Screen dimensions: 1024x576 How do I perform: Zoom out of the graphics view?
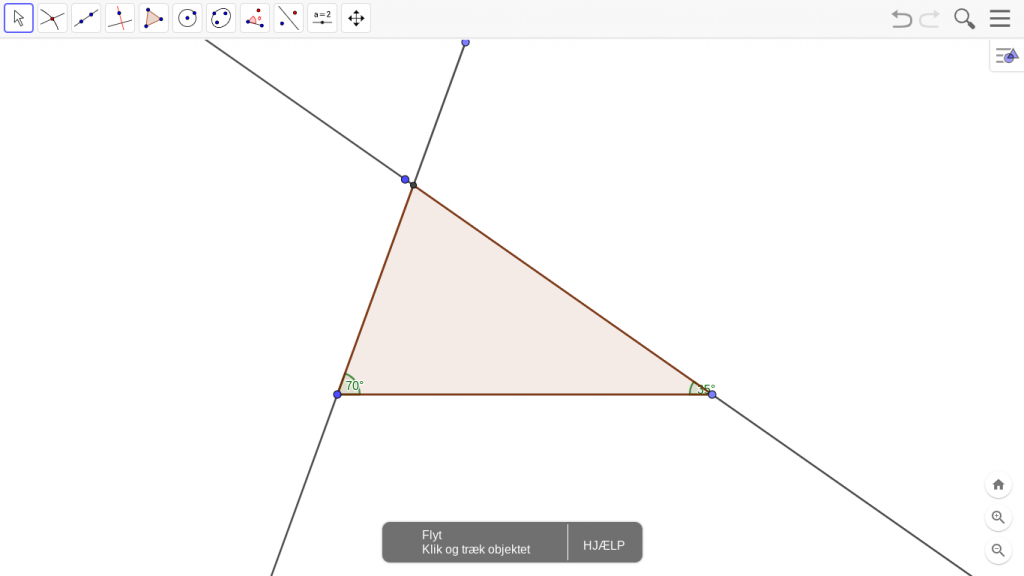coord(998,550)
